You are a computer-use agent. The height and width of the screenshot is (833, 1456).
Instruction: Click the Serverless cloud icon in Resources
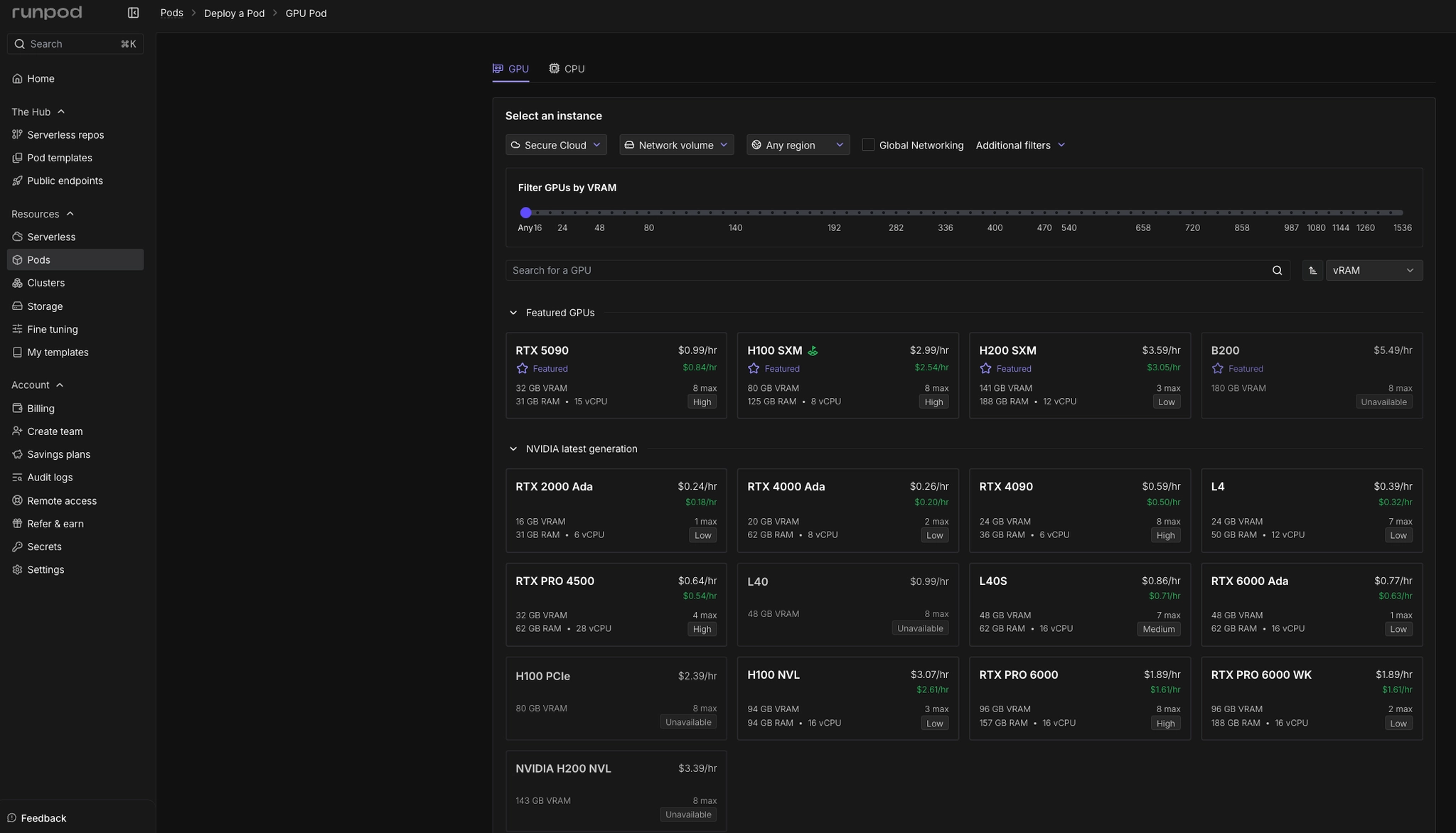(17, 237)
